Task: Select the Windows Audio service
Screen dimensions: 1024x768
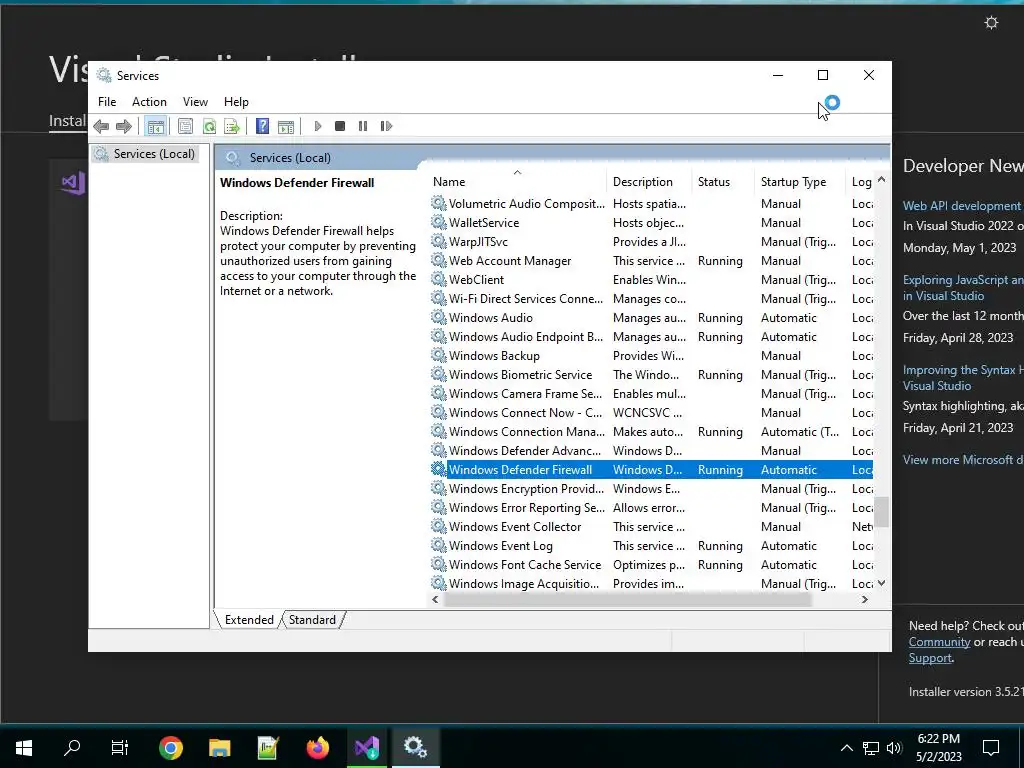Action: pyautogui.click(x=651, y=317)
